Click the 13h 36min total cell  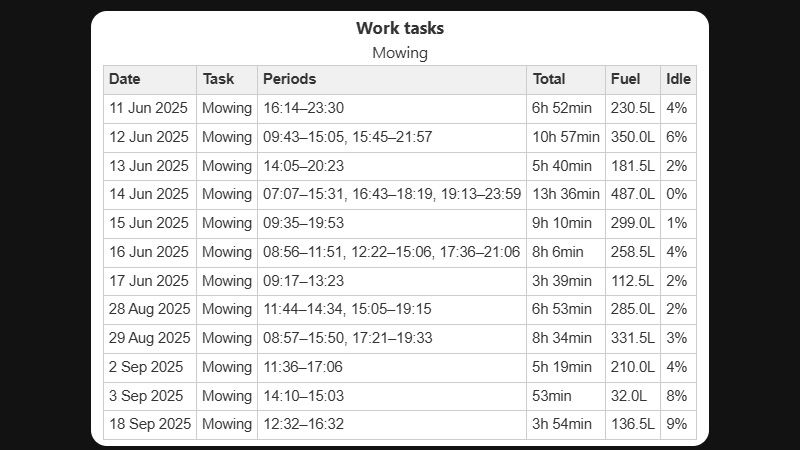tap(566, 194)
